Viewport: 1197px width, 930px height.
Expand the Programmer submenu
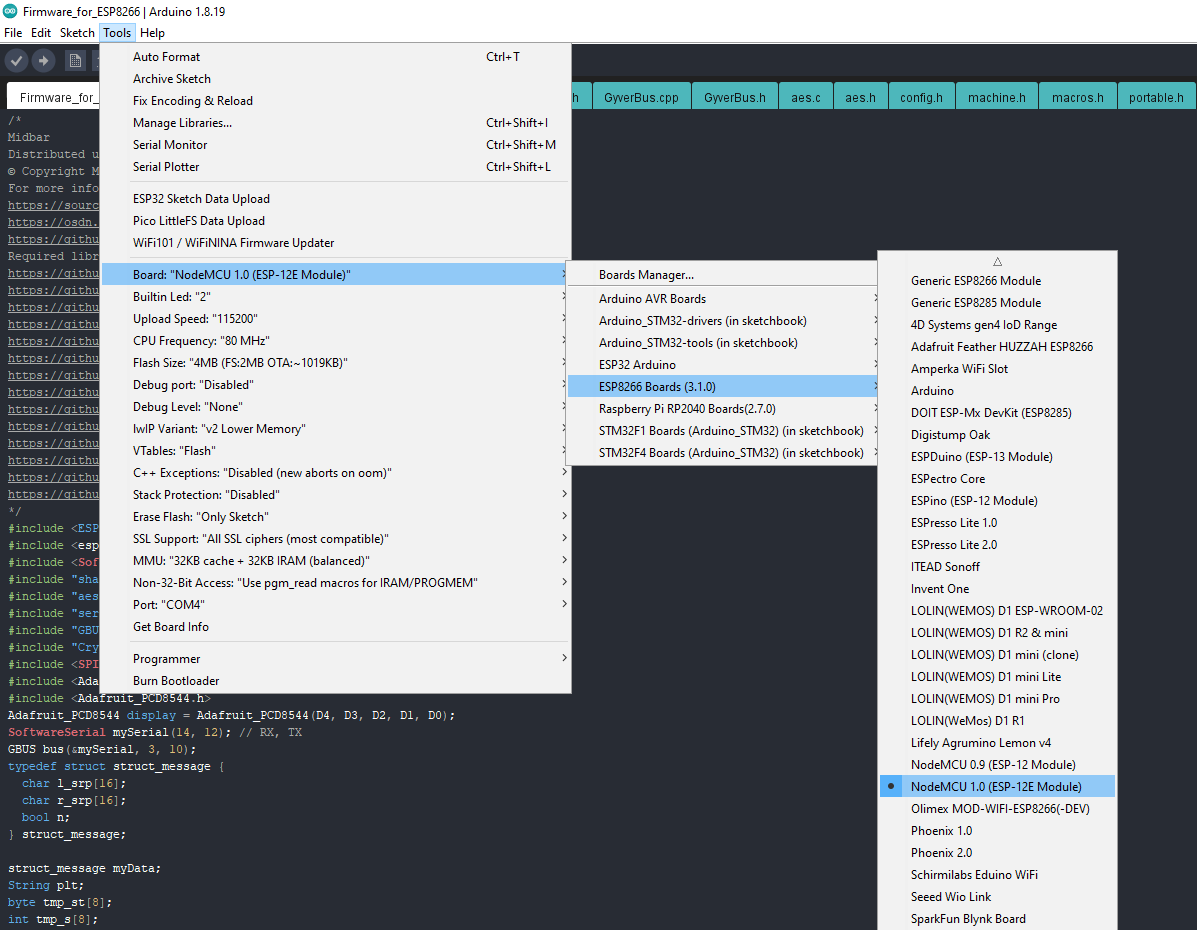click(336, 659)
